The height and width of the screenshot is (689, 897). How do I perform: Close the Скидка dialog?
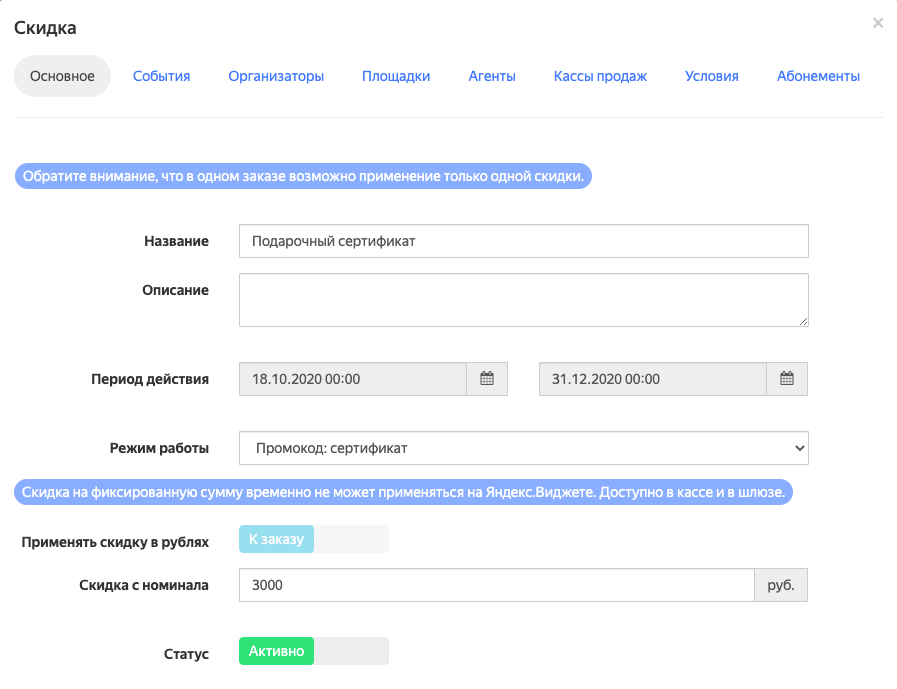click(878, 23)
